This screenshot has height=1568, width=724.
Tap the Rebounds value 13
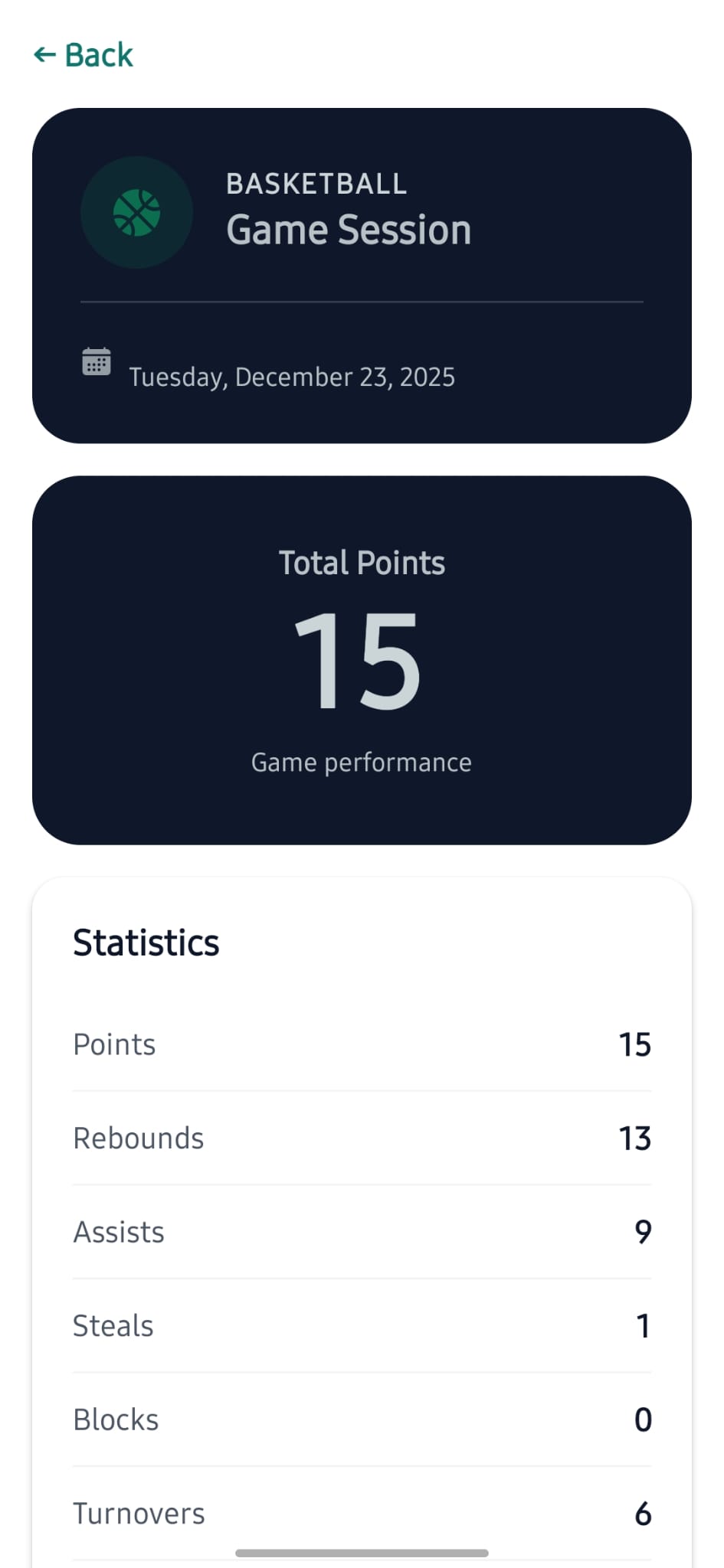634,1138
